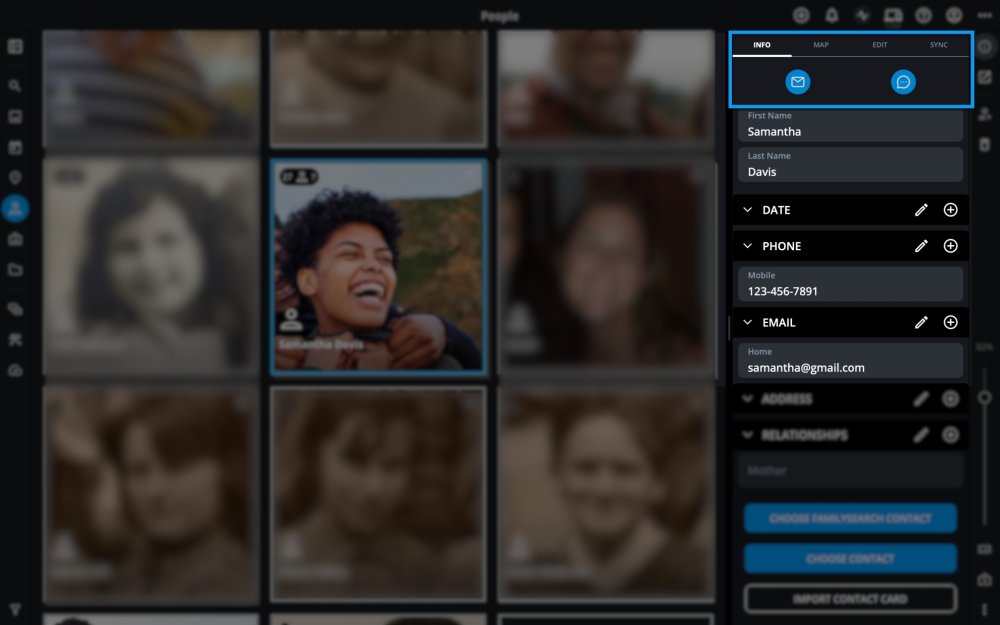Viewport: 1000px width, 625px height.
Task: Click the First Name field with Samantha
Action: [x=850, y=125]
